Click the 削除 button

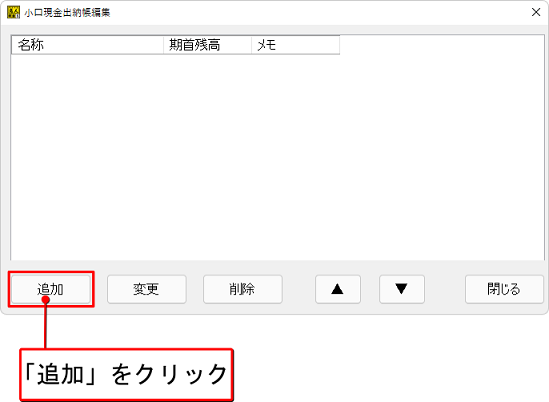click(243, 289)
